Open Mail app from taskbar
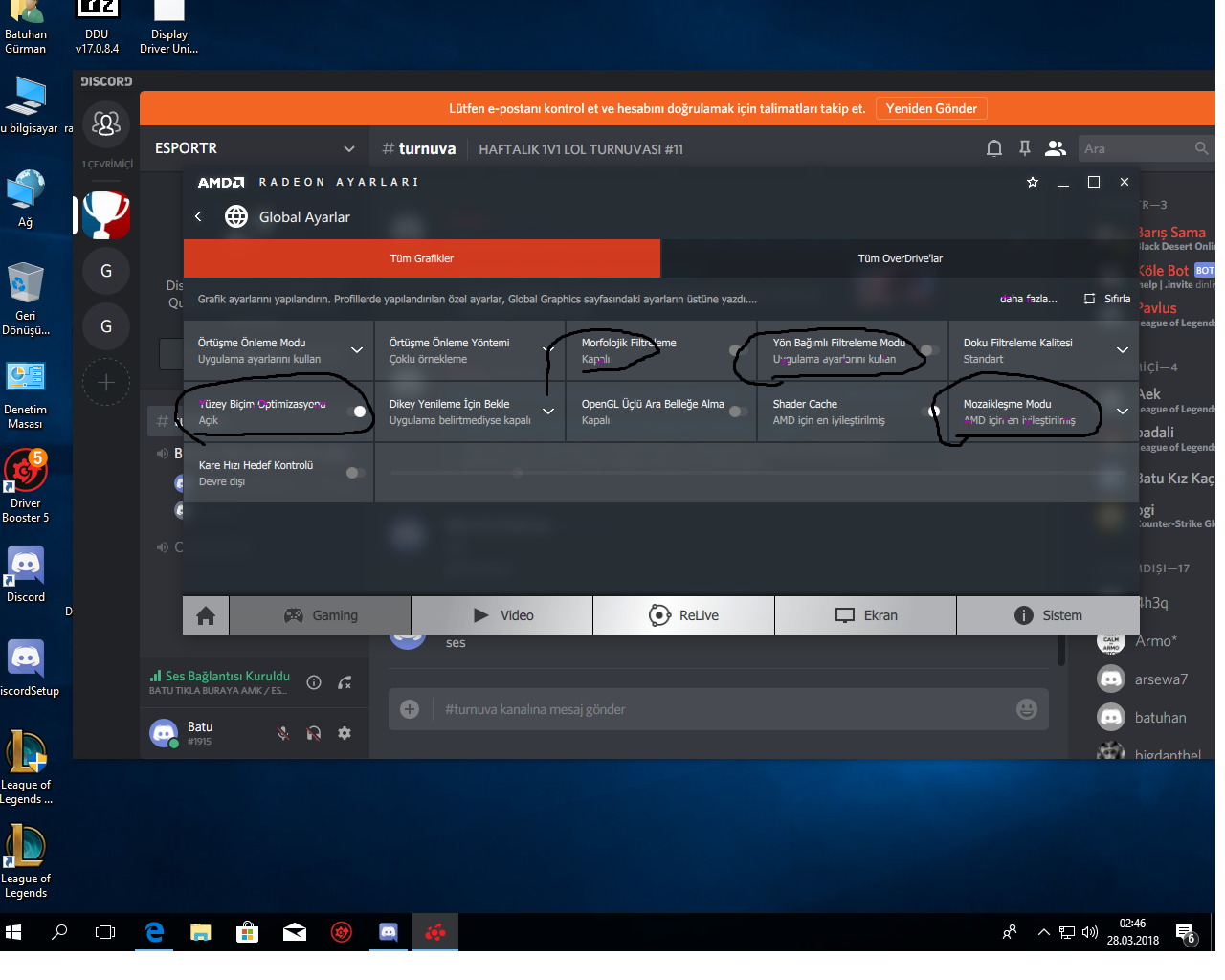Image resolution: width=1225 pixels, height=980 pixels. [x=295, y=932]
